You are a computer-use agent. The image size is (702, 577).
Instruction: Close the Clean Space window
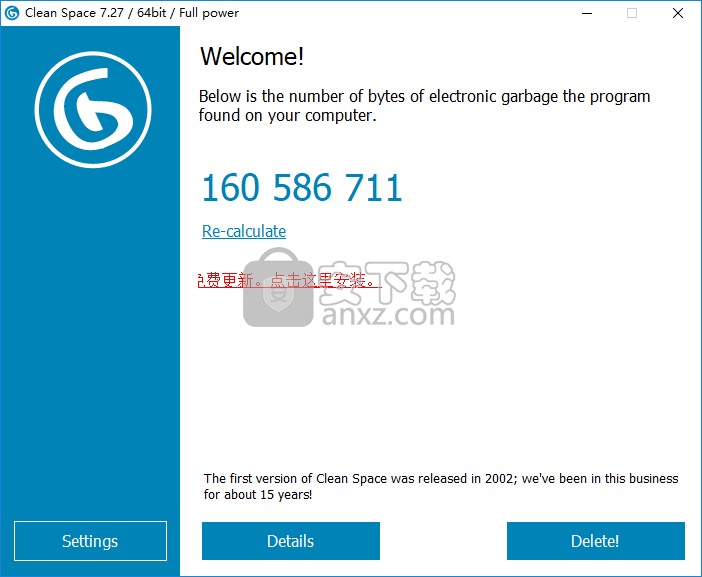(x=678, y=13)
